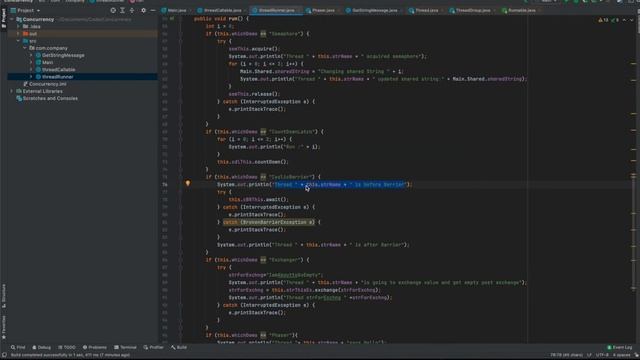
Task: Open the Terminal tool window
Action: 125,347
